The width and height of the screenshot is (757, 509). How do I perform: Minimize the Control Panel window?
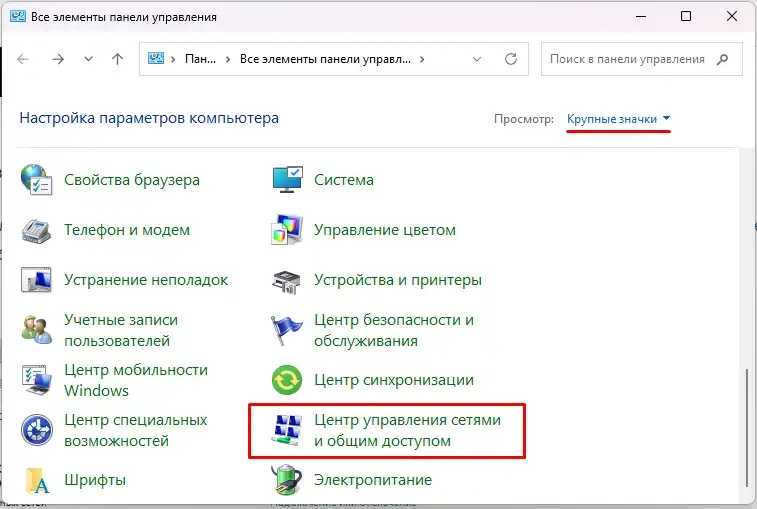641,16
